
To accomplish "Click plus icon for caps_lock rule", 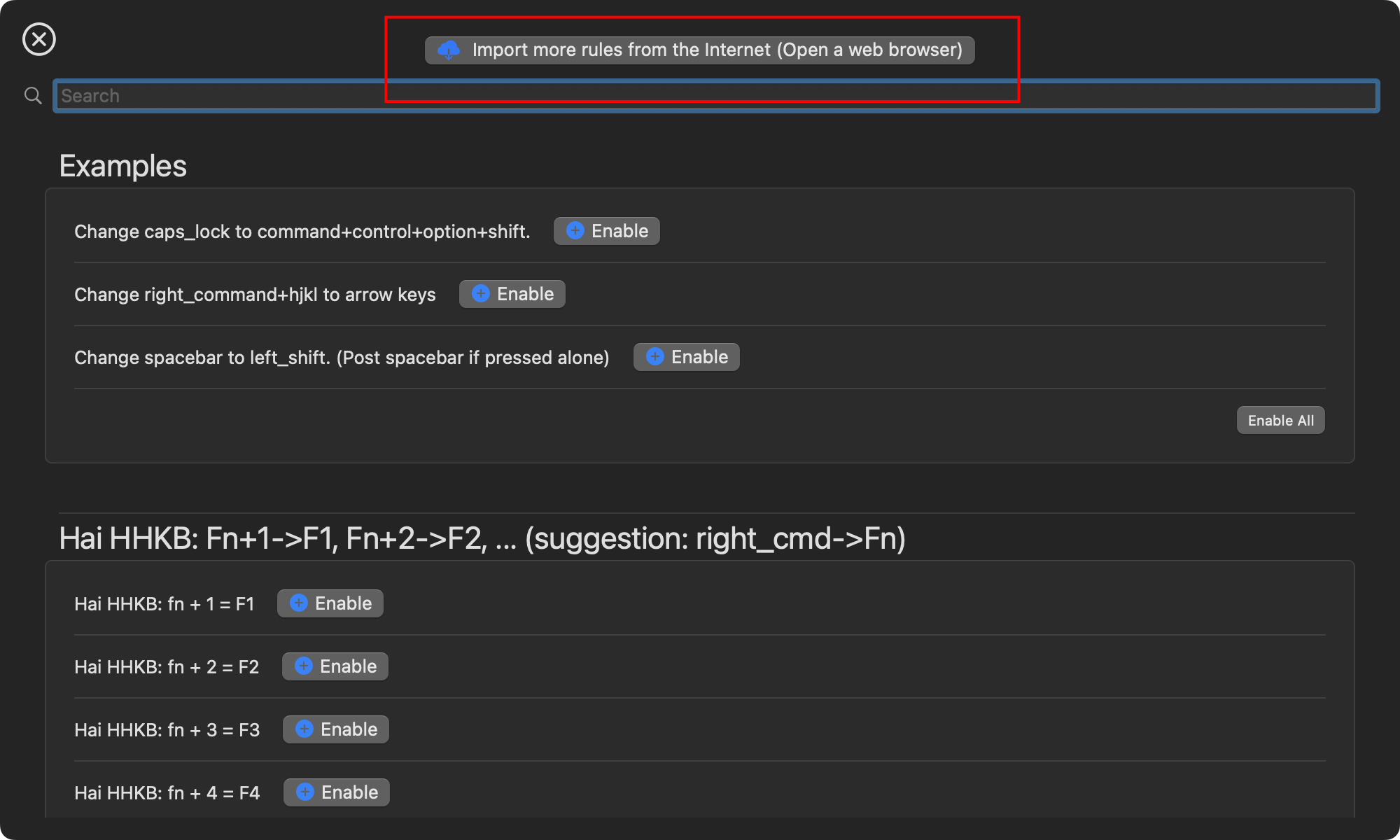I will coord(575,231).
